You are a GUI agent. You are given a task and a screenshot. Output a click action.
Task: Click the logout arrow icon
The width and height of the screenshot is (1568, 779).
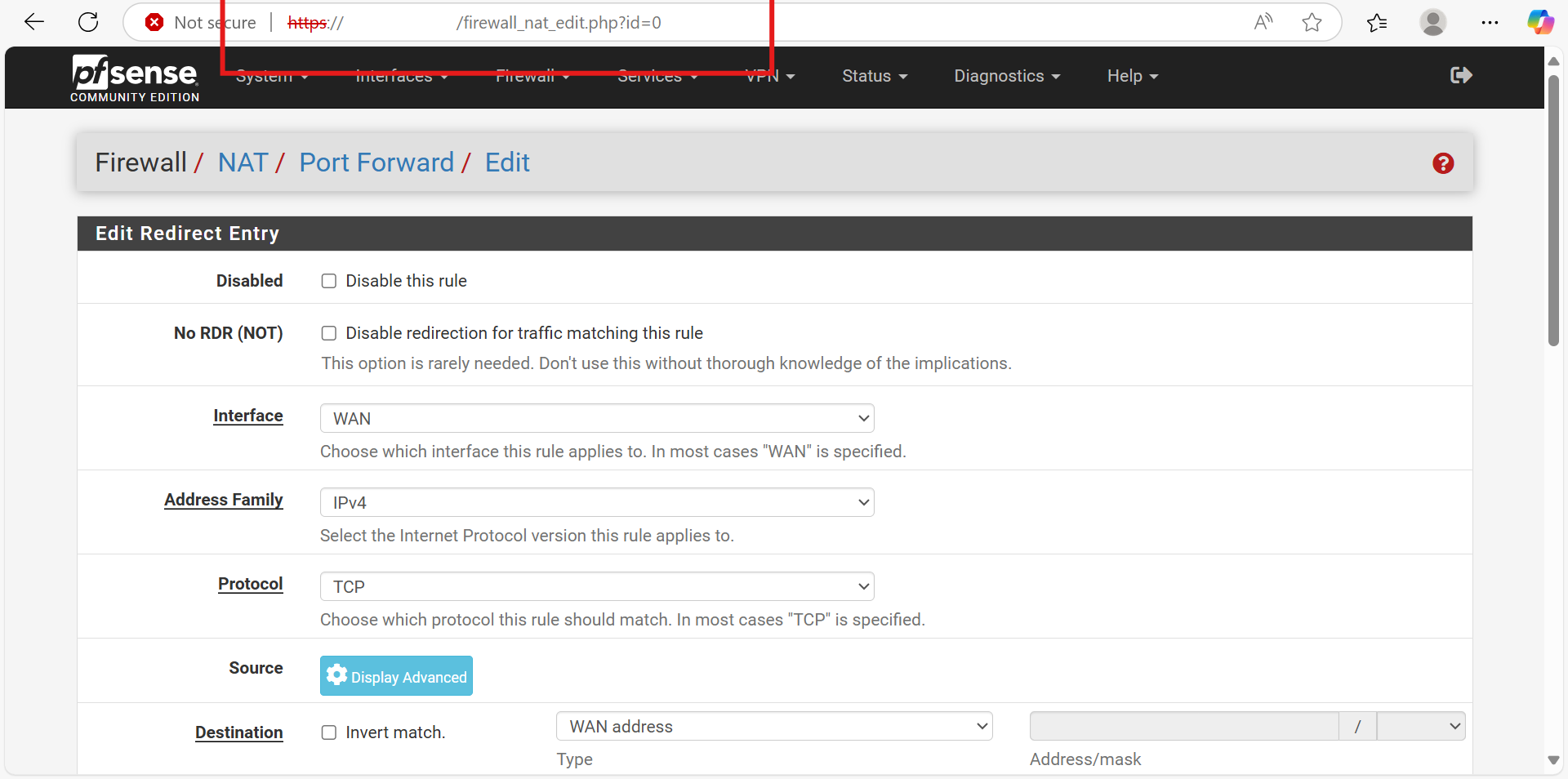coord(1460,76)
